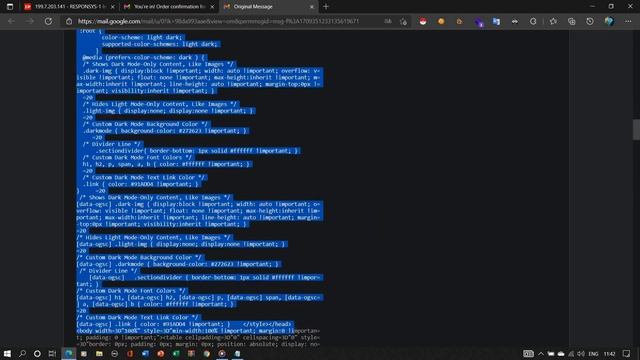Viewport: 640px width, 360px height.
Task: Open the Edge profile avatar
Action: pyautogui.click(x=609, y=21)
